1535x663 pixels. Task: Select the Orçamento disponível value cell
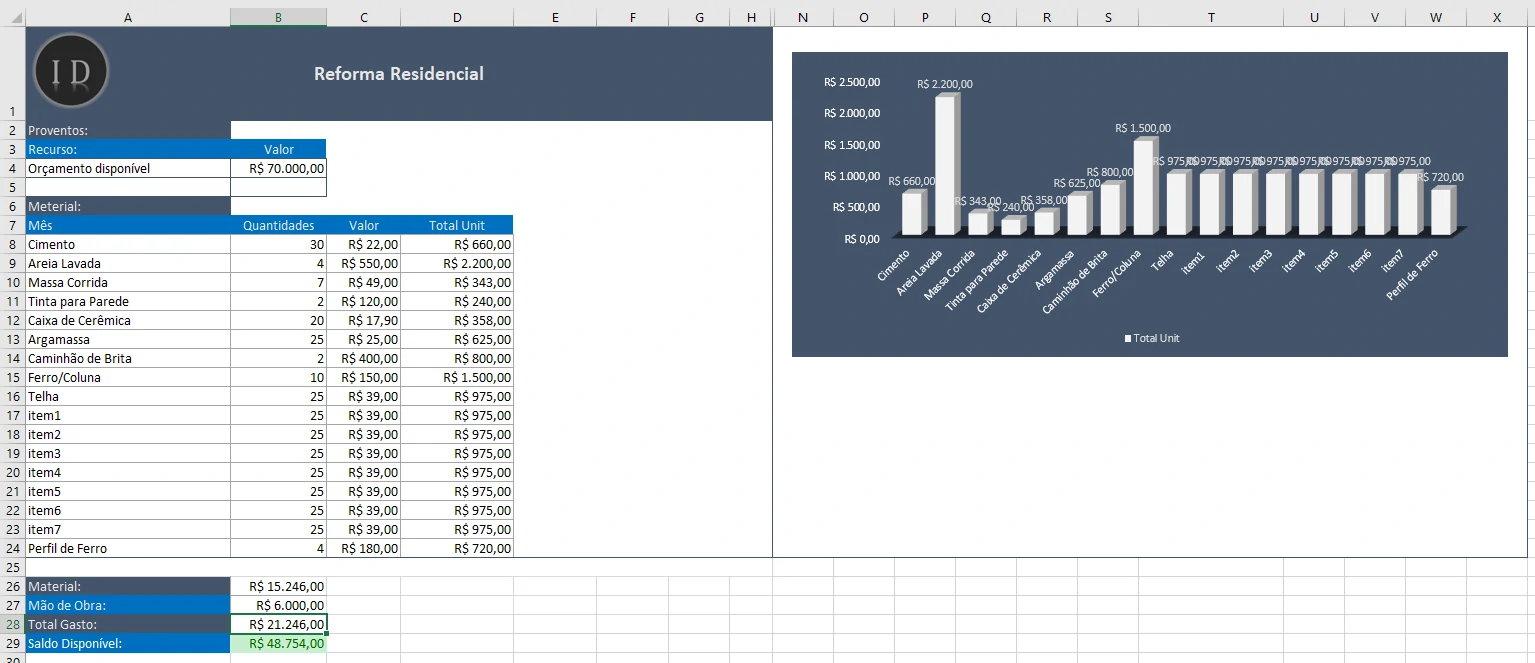(x=278, y=169)
